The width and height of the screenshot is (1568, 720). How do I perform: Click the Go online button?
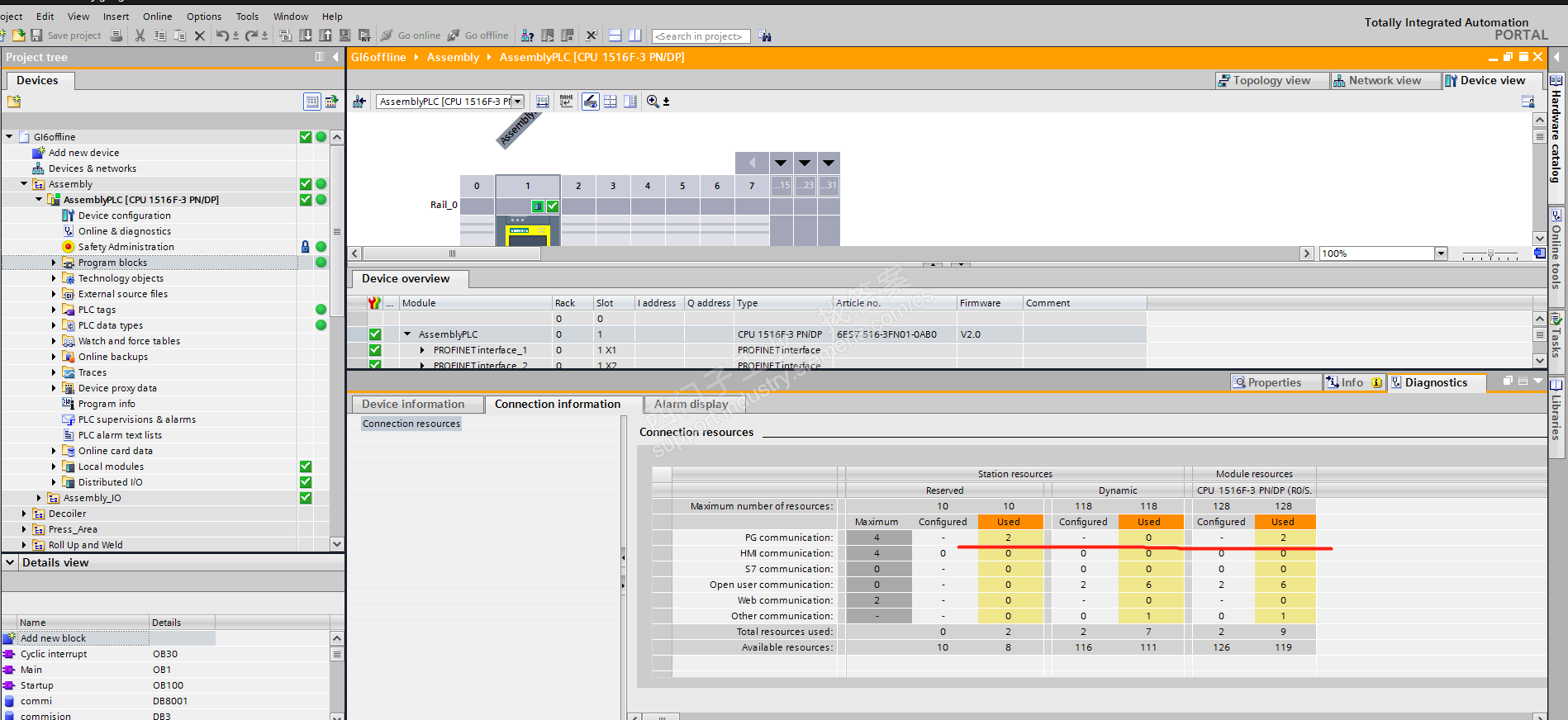coord(411,36)
